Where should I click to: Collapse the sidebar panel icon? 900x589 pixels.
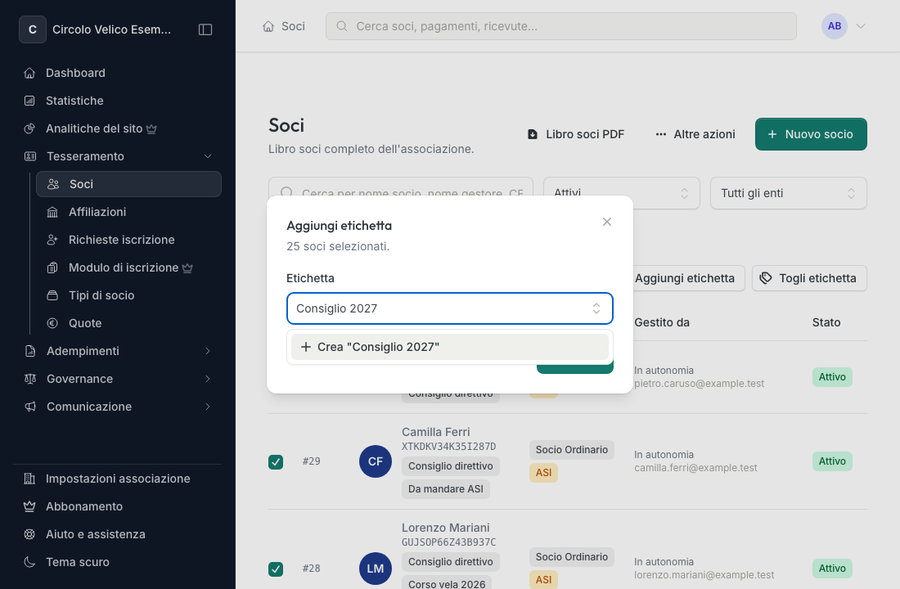205,29
